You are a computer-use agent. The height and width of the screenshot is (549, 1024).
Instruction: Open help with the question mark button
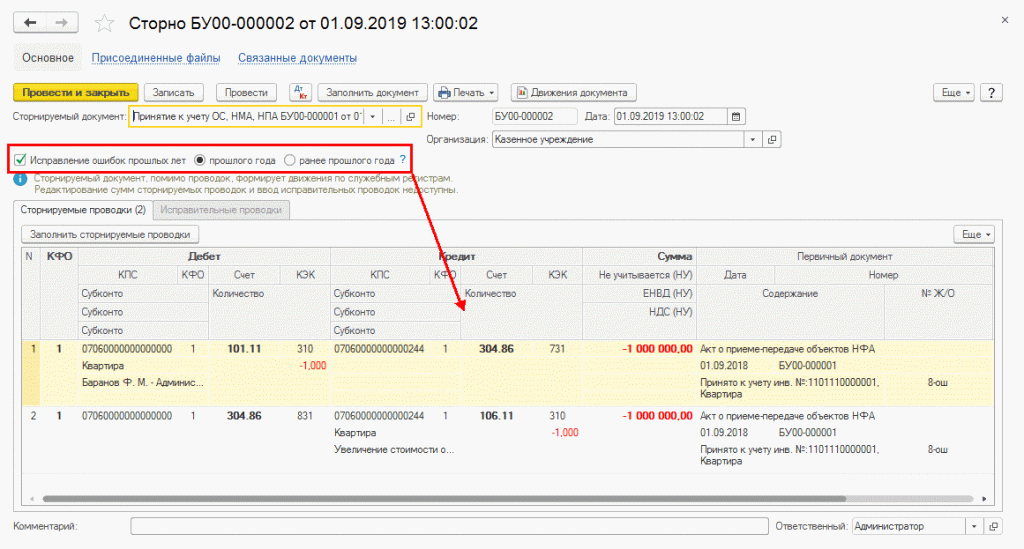coord(991,93)
